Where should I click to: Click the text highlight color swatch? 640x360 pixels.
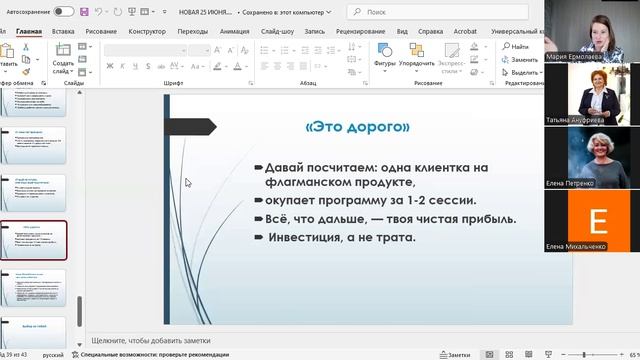(x=217, y=66)
